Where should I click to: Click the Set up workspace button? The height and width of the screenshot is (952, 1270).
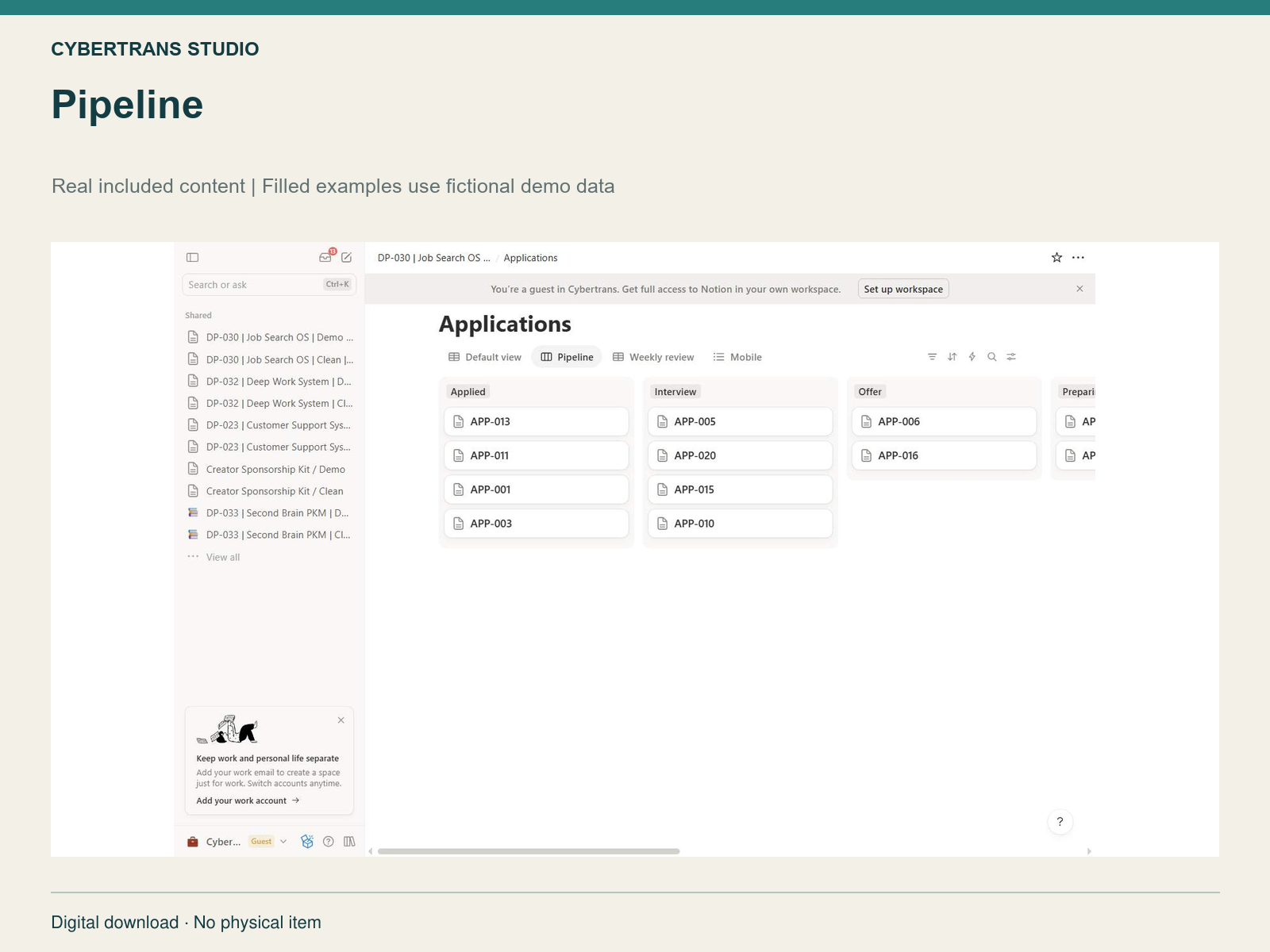[x=903, y=289]
